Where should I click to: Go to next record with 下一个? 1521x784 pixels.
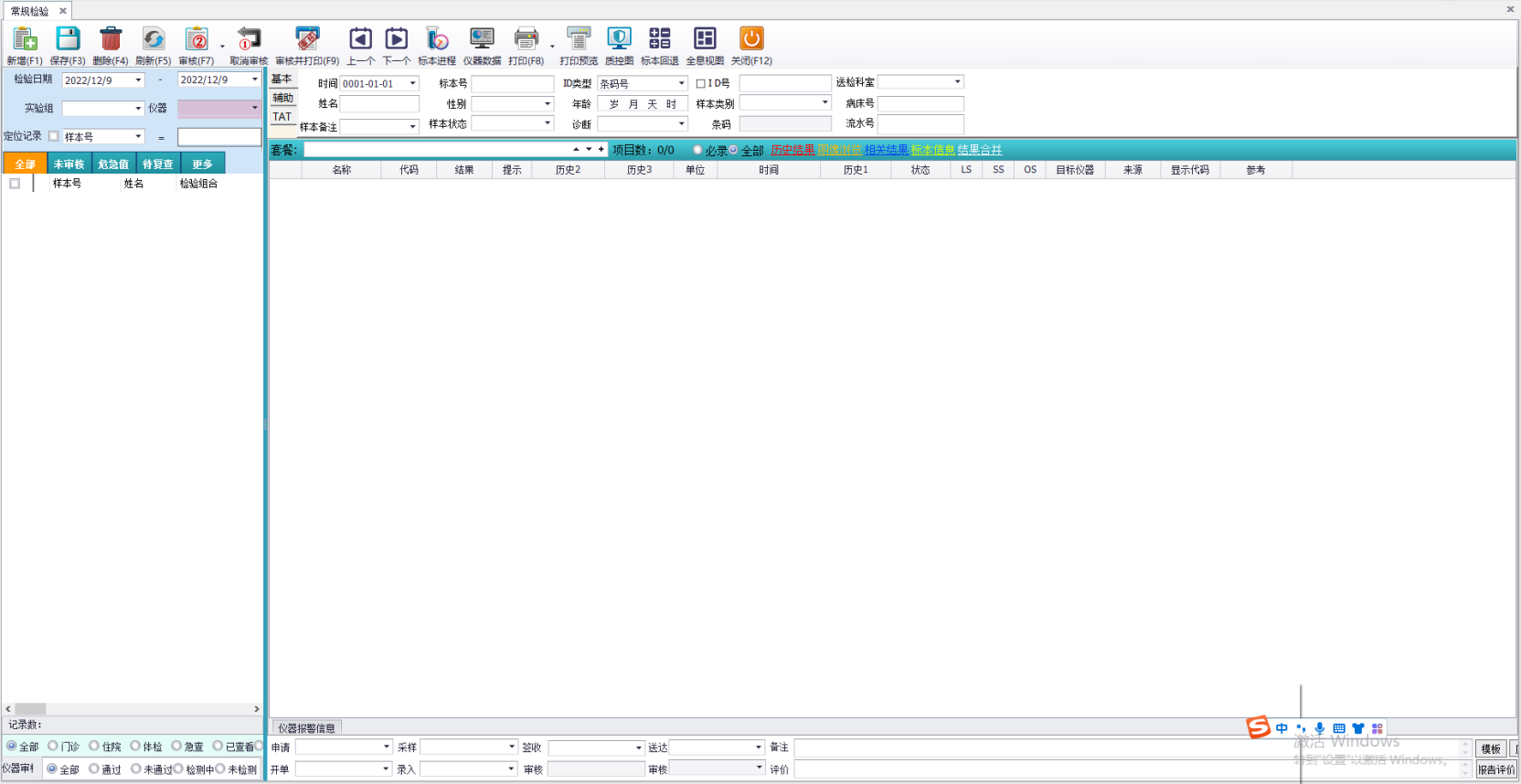click(397, 38)
